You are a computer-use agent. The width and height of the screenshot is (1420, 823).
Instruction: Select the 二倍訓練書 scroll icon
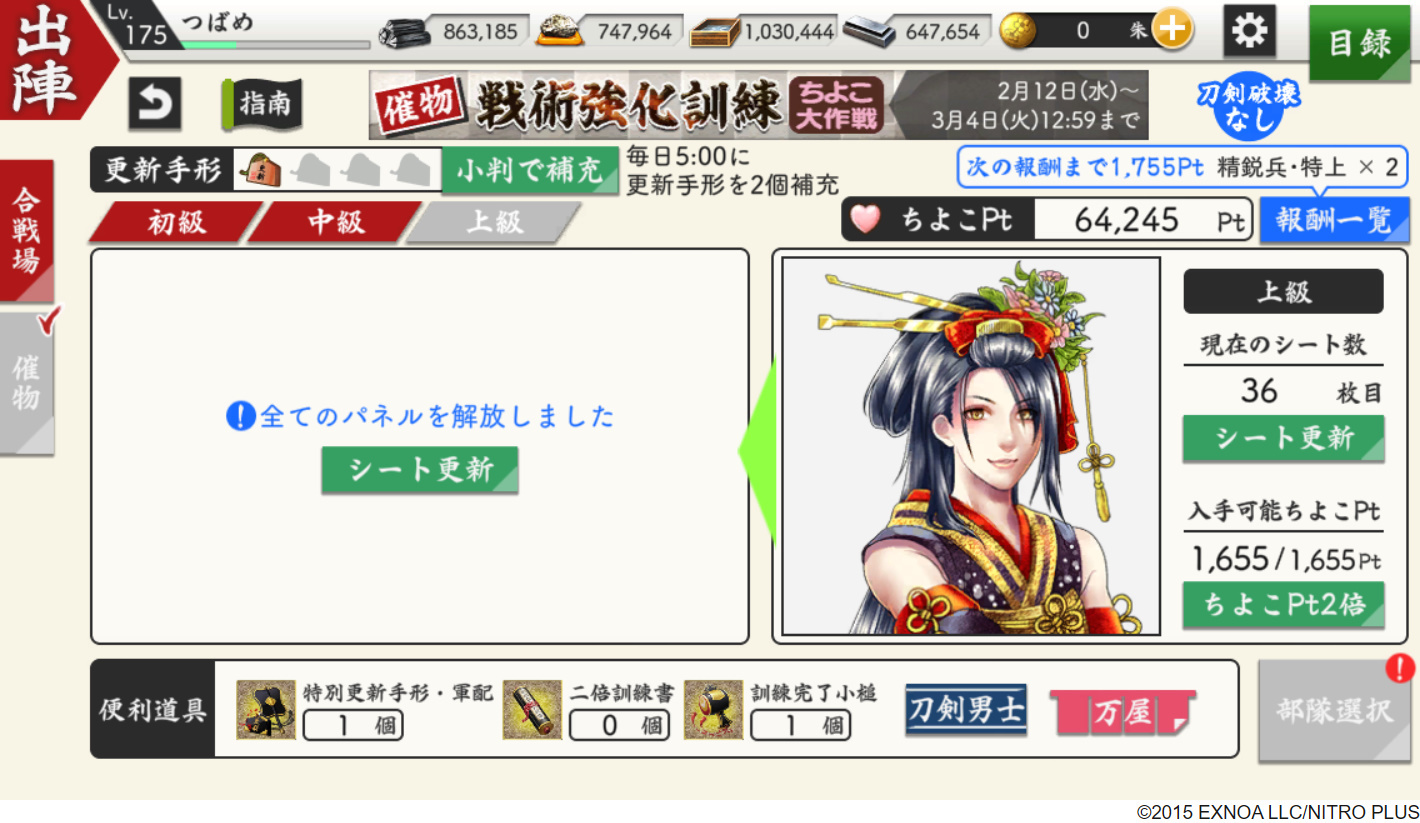point(532,710)
